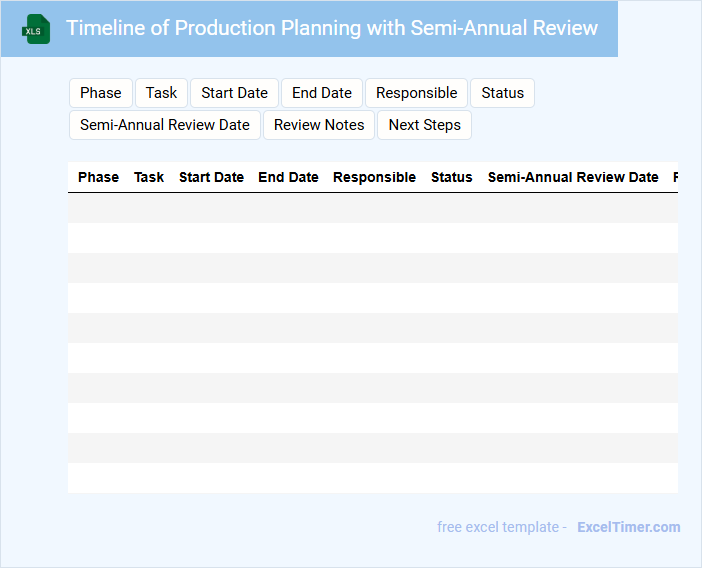This screenshot has width=702, height=568.
Task: Select the Start Date column header
Action: pyautogui.click(x=211, y=177)
